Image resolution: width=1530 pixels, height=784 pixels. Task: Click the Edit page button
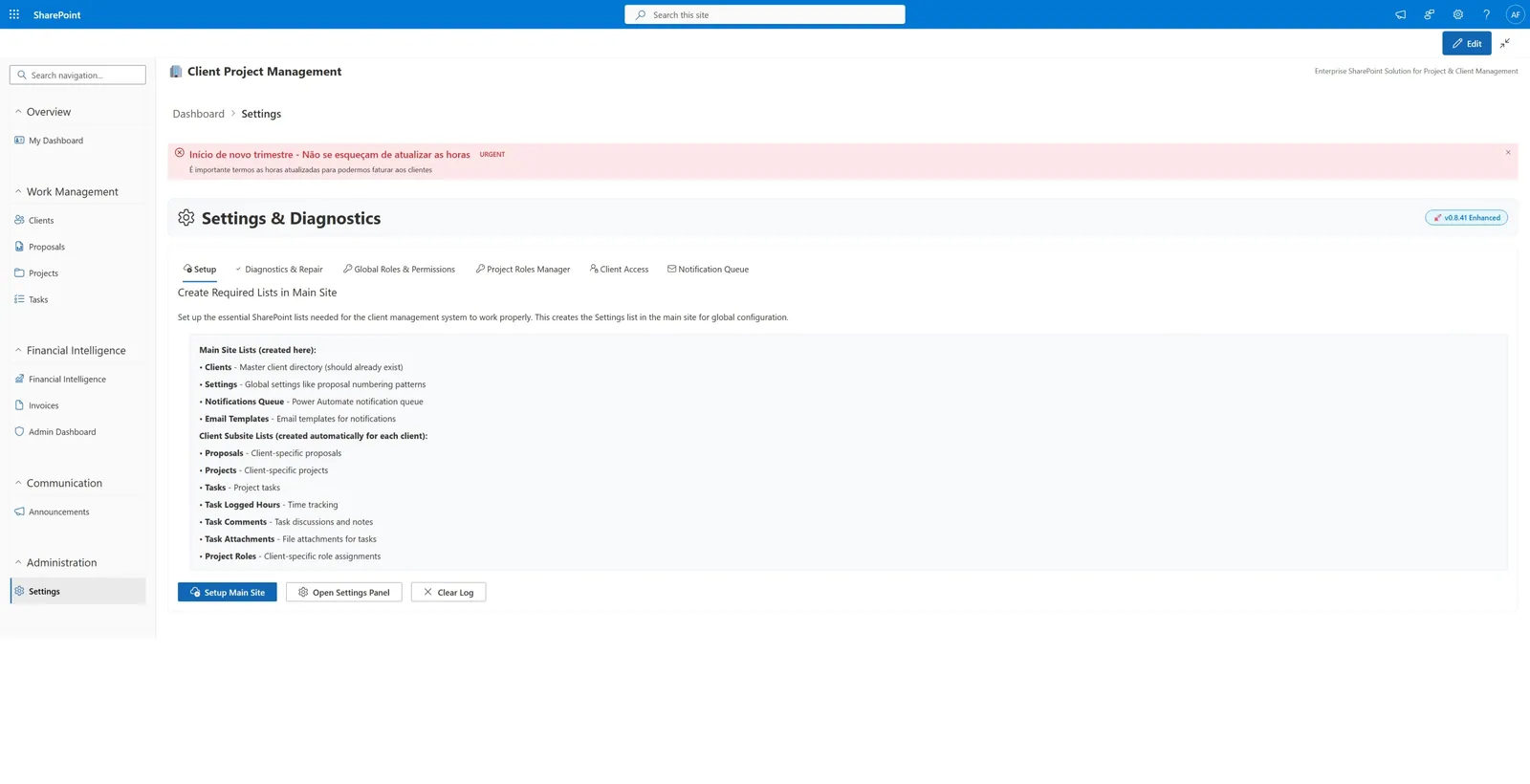pos(1467,43)
